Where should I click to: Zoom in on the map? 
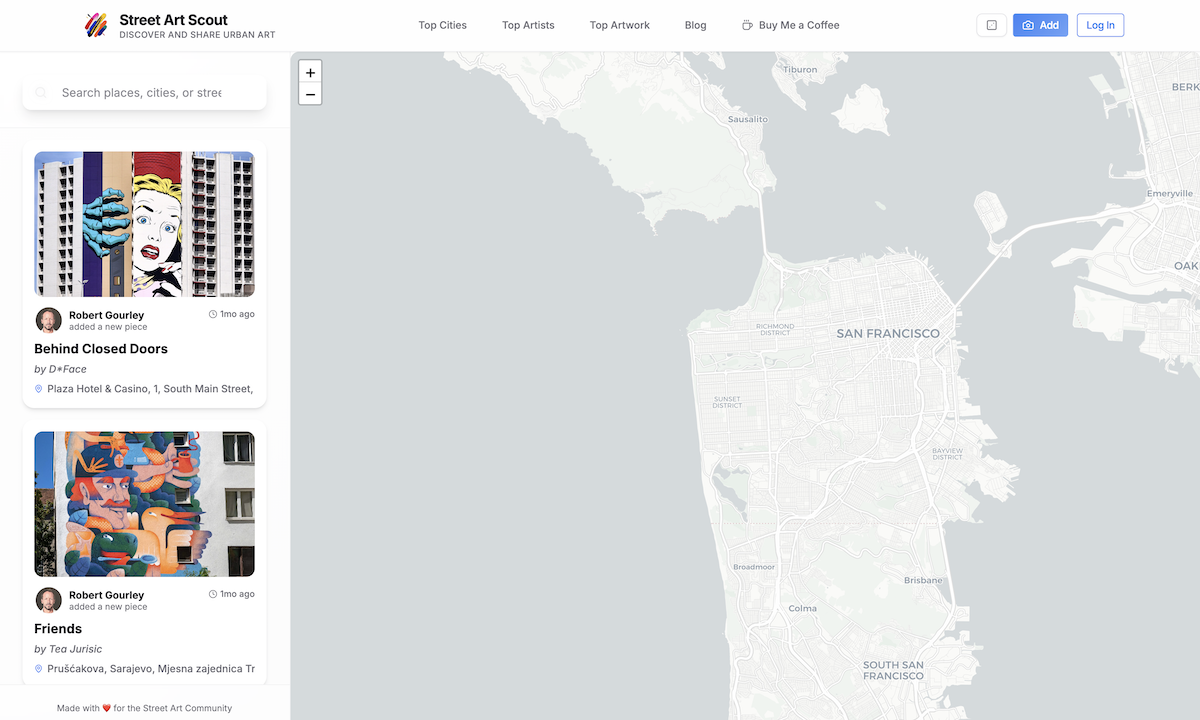click(x=310, y=73)
